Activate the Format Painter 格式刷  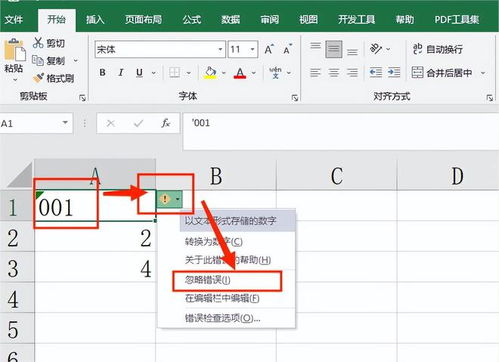click(x=53, y=78)
